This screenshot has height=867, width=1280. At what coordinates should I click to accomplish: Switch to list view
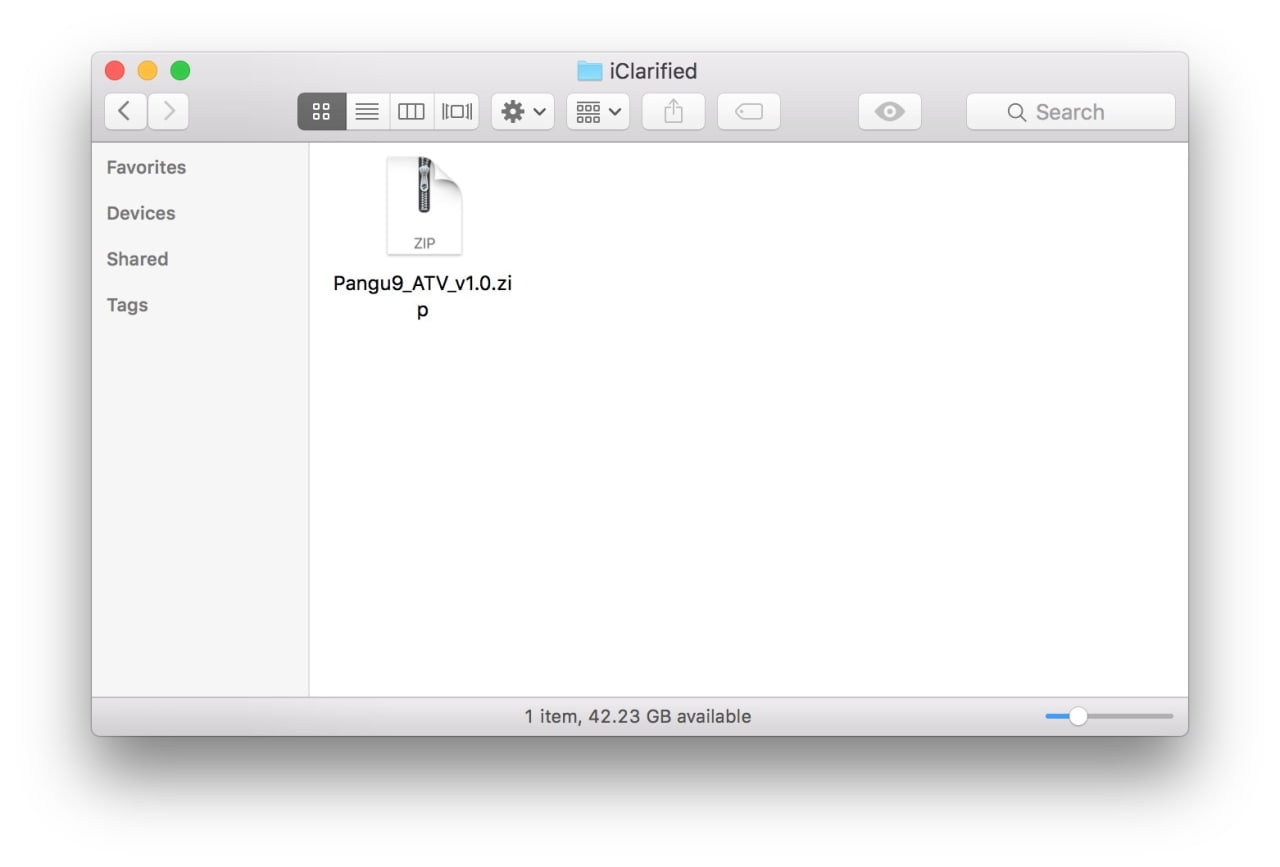(x=367, y=112)
